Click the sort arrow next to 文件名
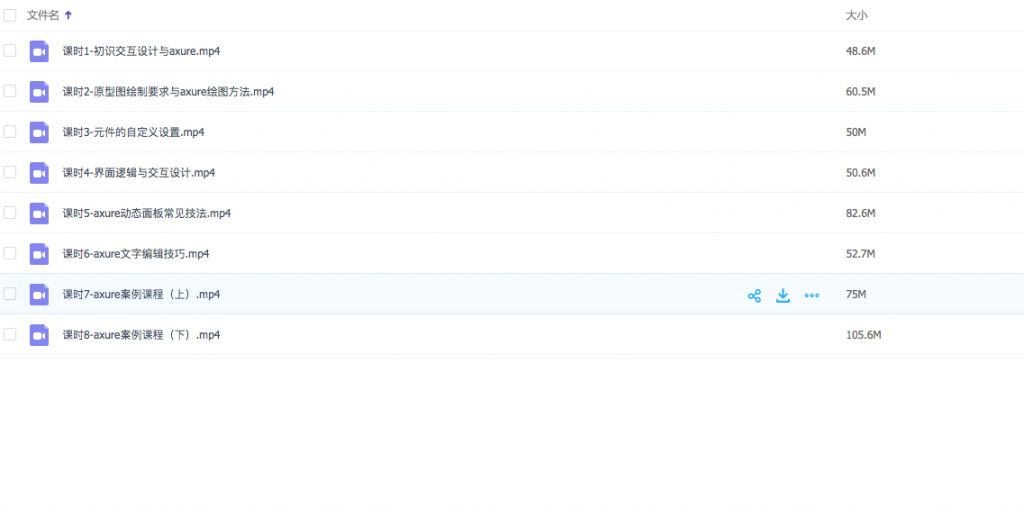Screen dimensions: 1024x509 [68, 15]
